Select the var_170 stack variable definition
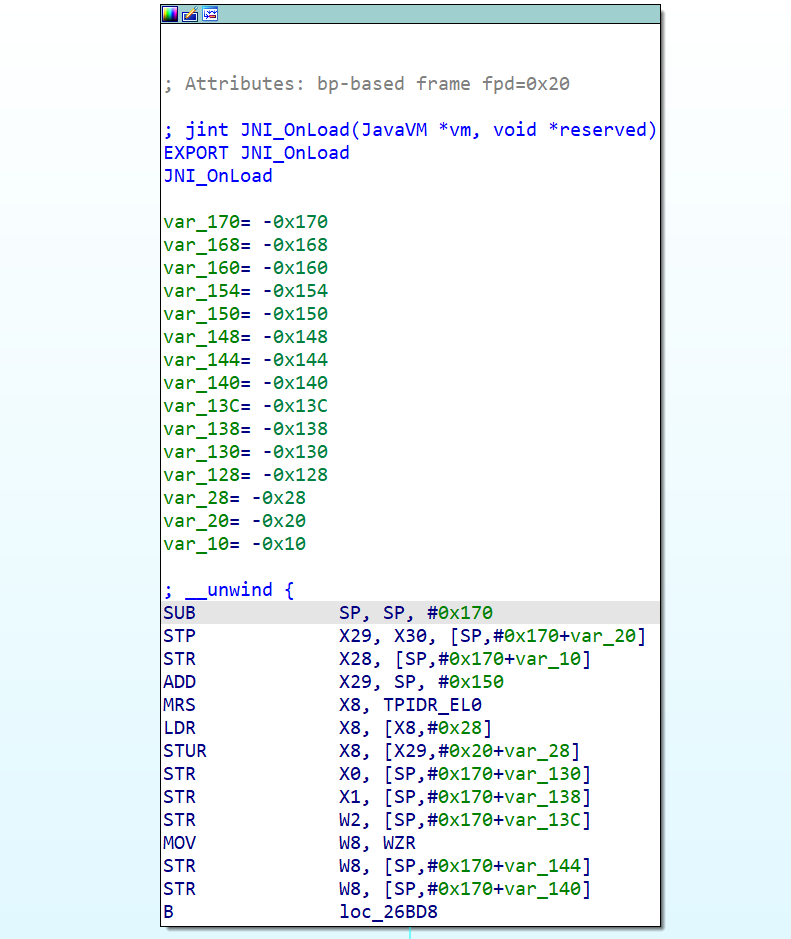The height and width of the screenshot is (939, 791). click(x=245, y=222)
